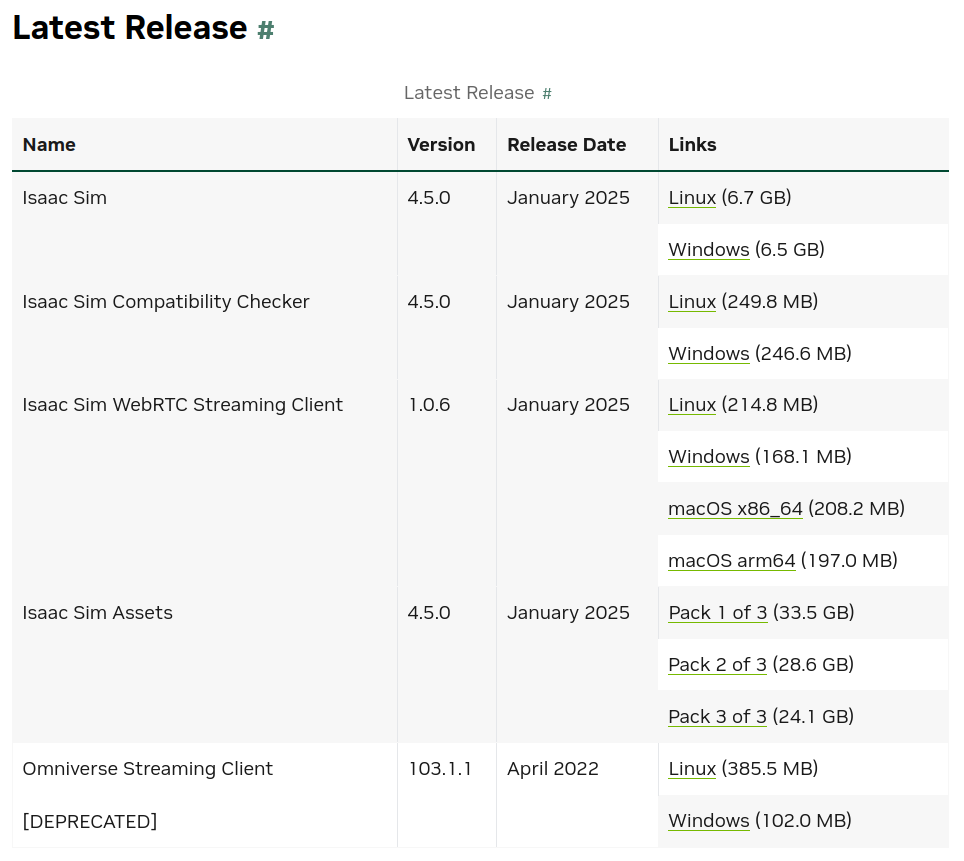Download WebRTC Streaming Client Linux (214.8 MB)

[692, 405]
